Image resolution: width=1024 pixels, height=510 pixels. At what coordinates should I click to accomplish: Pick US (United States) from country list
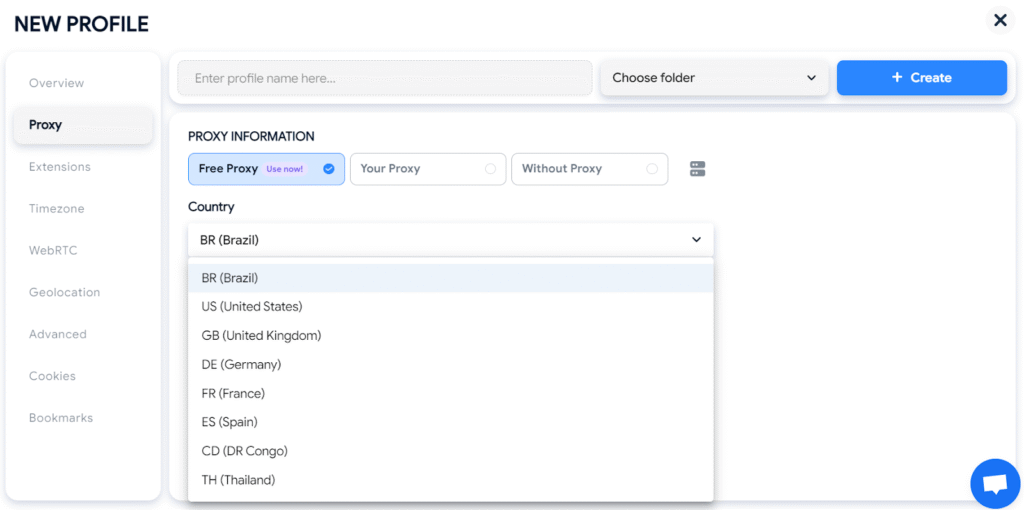point(252,306)
